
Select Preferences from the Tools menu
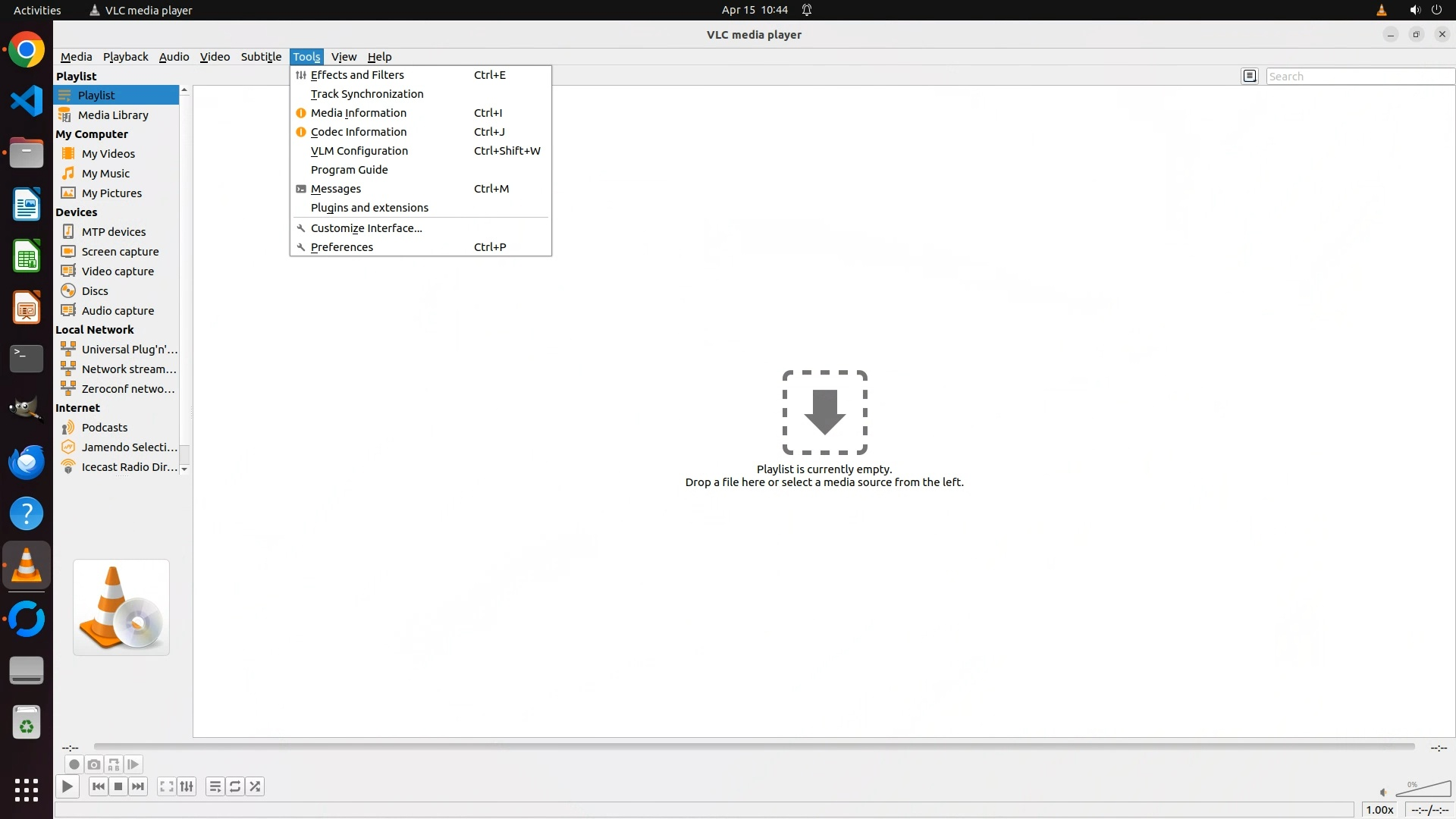click(x=342, y=247)
